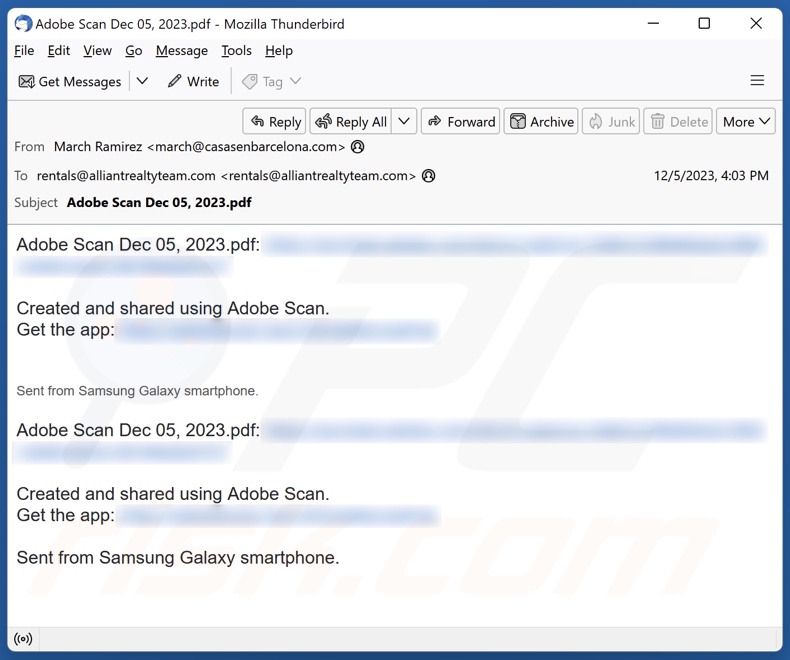
Task: Open second blurred Get the app link
Action: pyautogui.click(x=277, y=516)
